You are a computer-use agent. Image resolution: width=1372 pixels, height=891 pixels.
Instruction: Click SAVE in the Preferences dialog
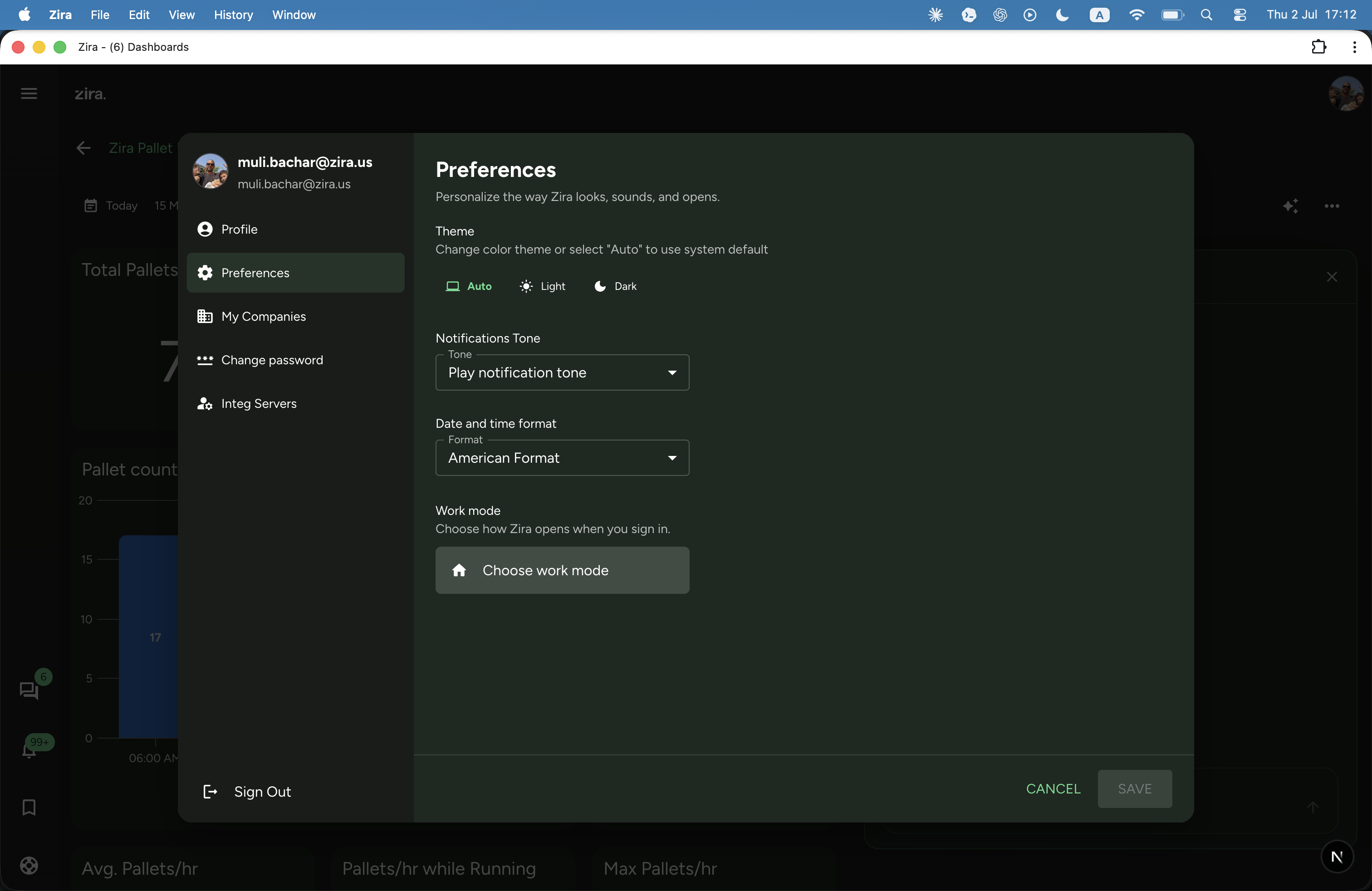1135,788
